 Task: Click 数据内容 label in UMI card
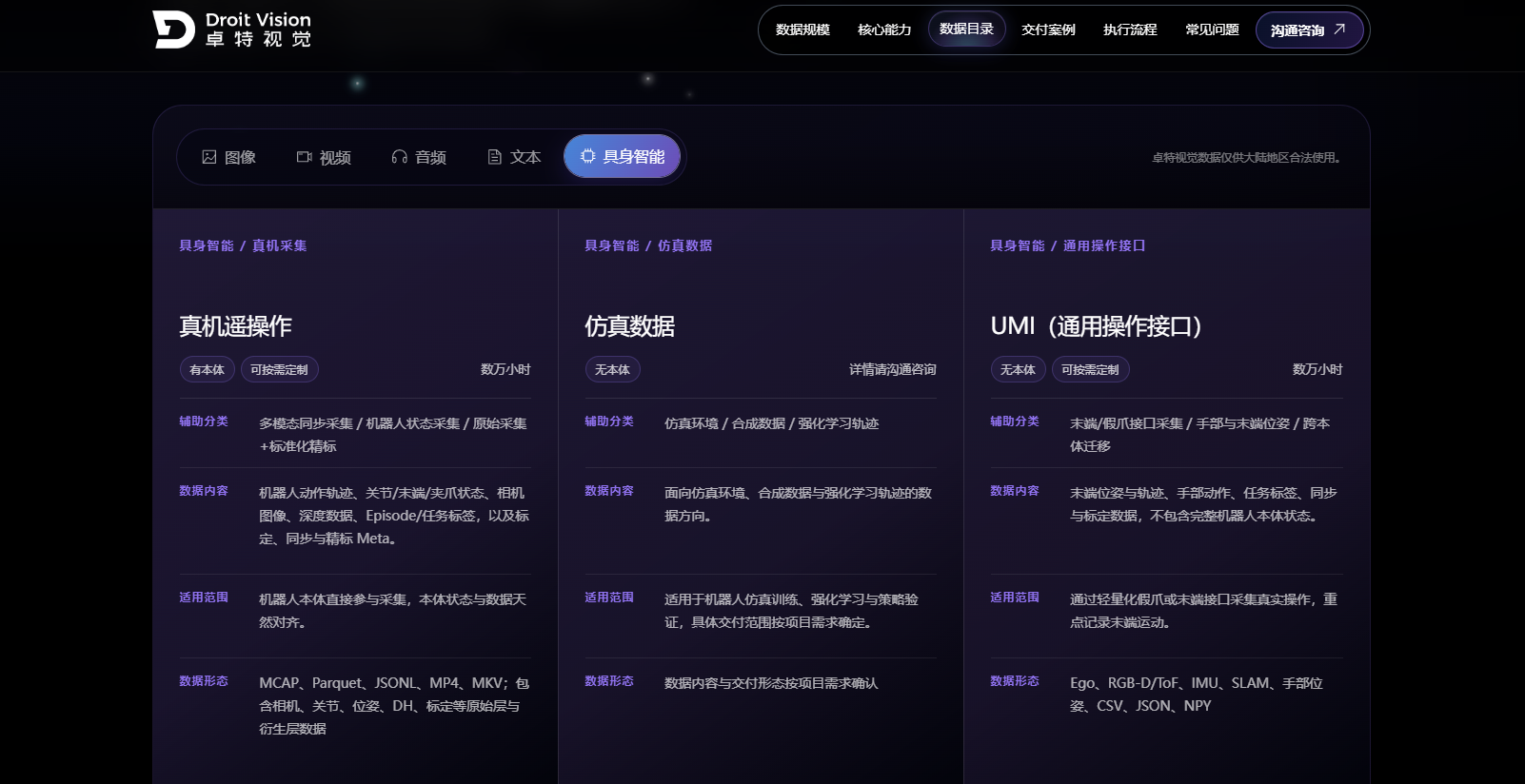click(1015, 490)
